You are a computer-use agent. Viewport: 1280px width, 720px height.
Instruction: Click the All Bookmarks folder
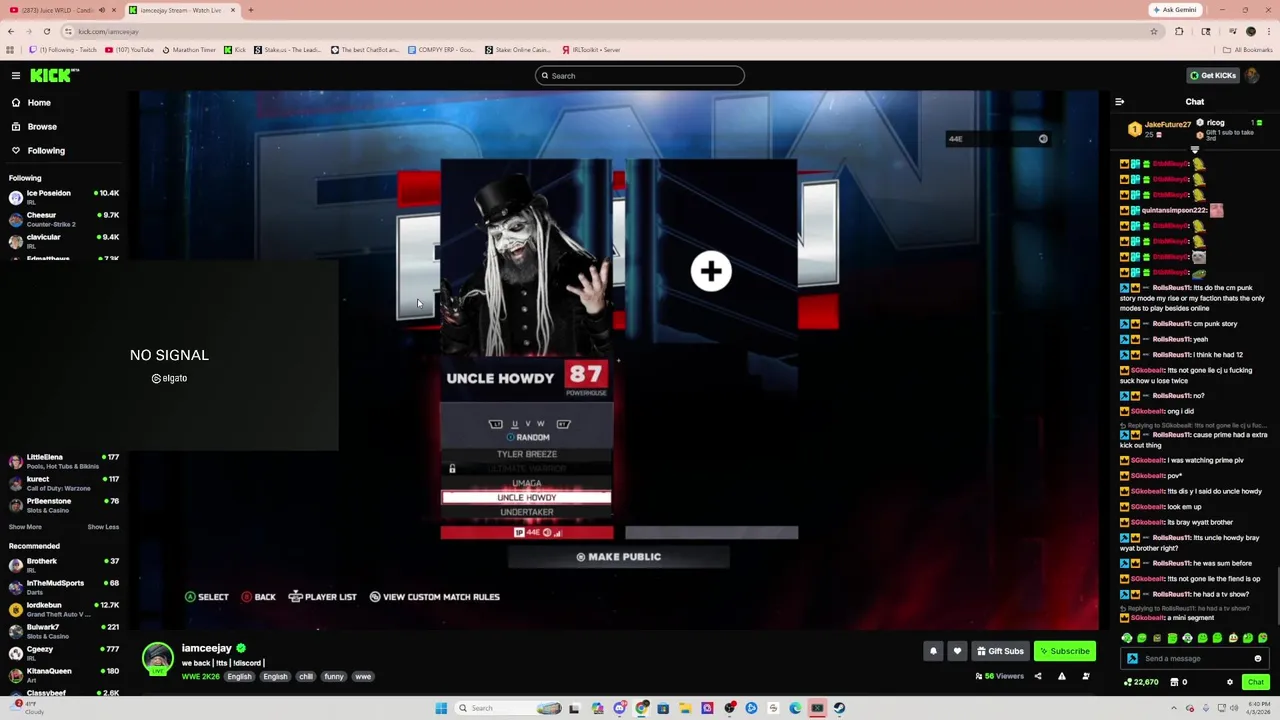[x=1249, y=50]
